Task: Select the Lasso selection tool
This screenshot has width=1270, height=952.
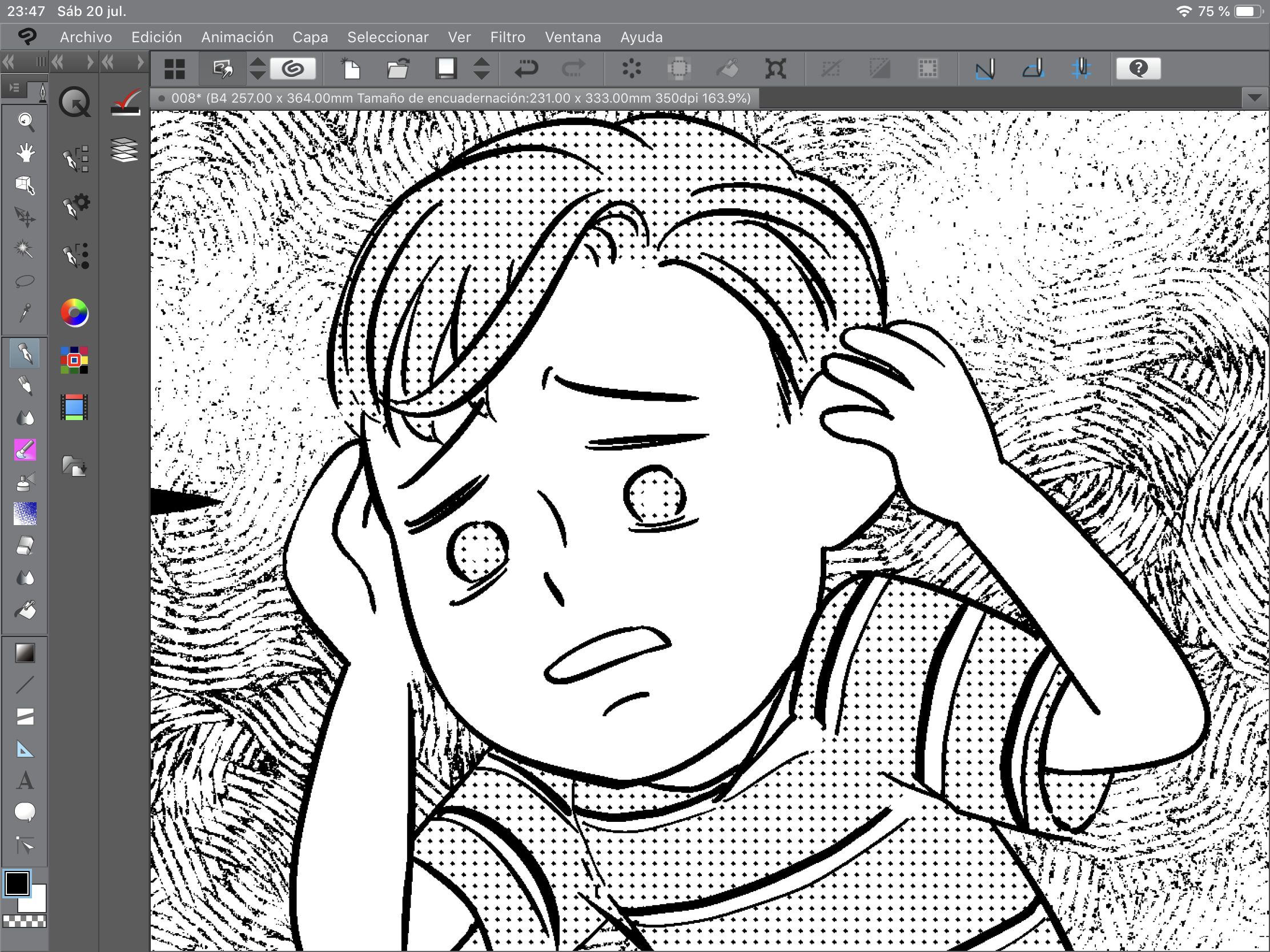Action: [25, 281]
